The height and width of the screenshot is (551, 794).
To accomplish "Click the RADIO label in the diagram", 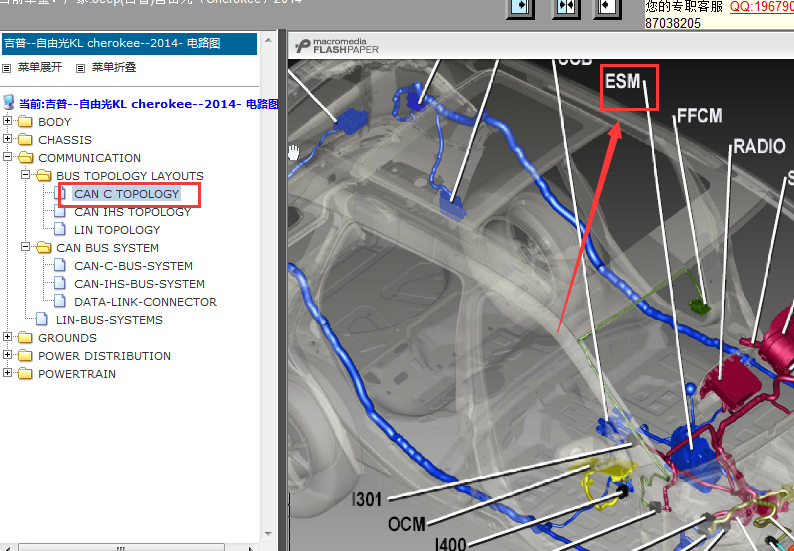I will click(x=759, y=146).
